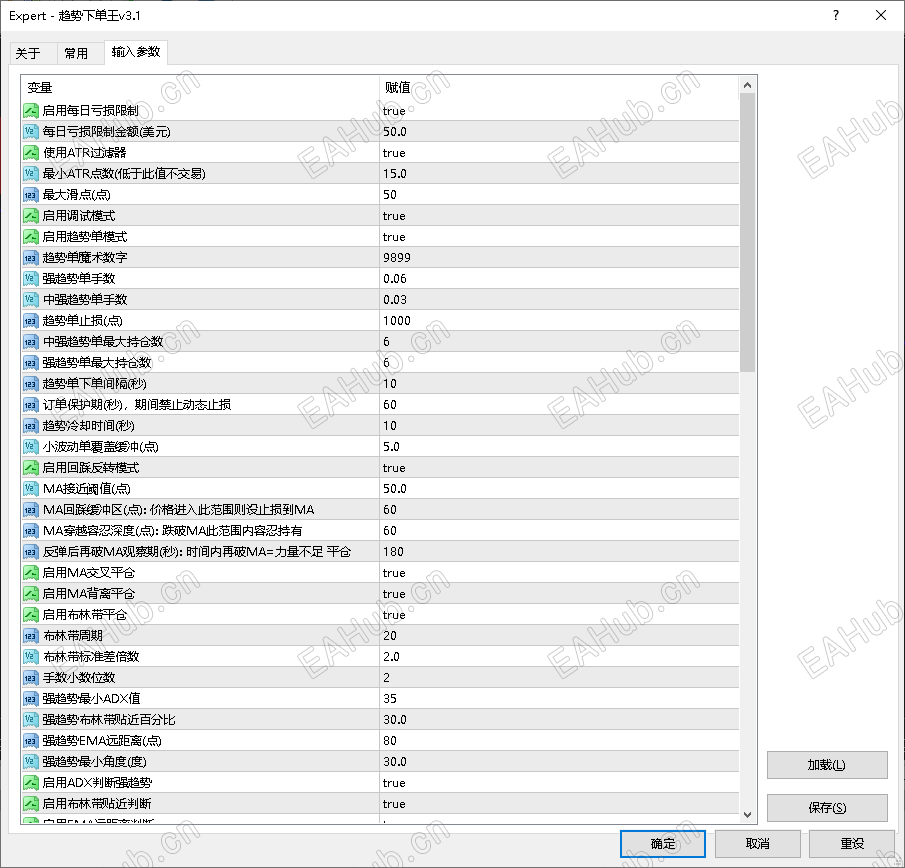Click the 变量 column header
Image resolution: width=905 pixels, height=868 pixels.
point(200,87)
